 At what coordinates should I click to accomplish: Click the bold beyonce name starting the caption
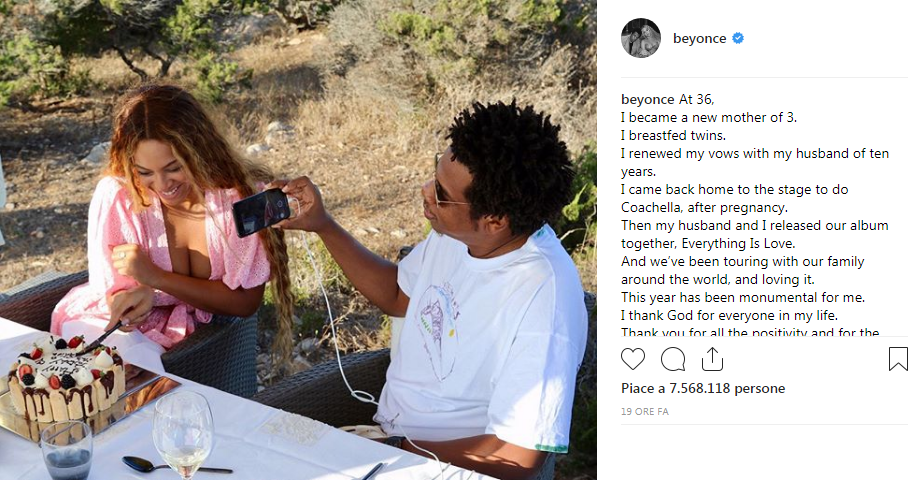648,100
